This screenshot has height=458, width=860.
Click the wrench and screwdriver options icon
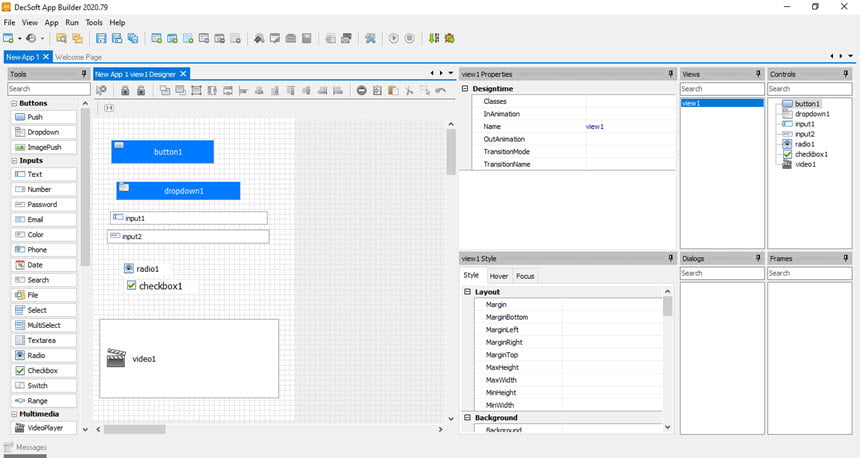pos(370,38)
